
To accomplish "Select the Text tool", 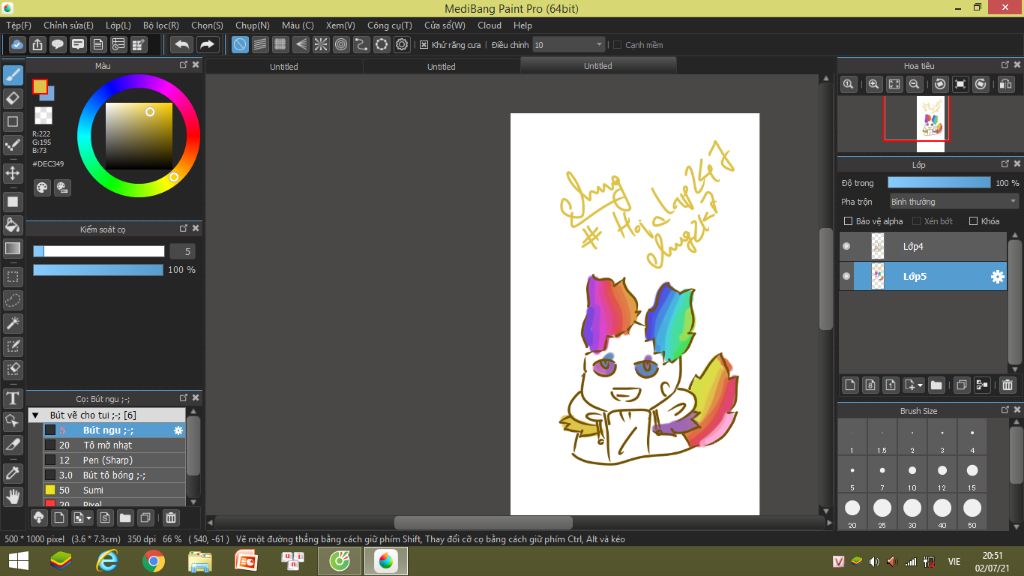I will pyautogui.click(x=12, y=398).
